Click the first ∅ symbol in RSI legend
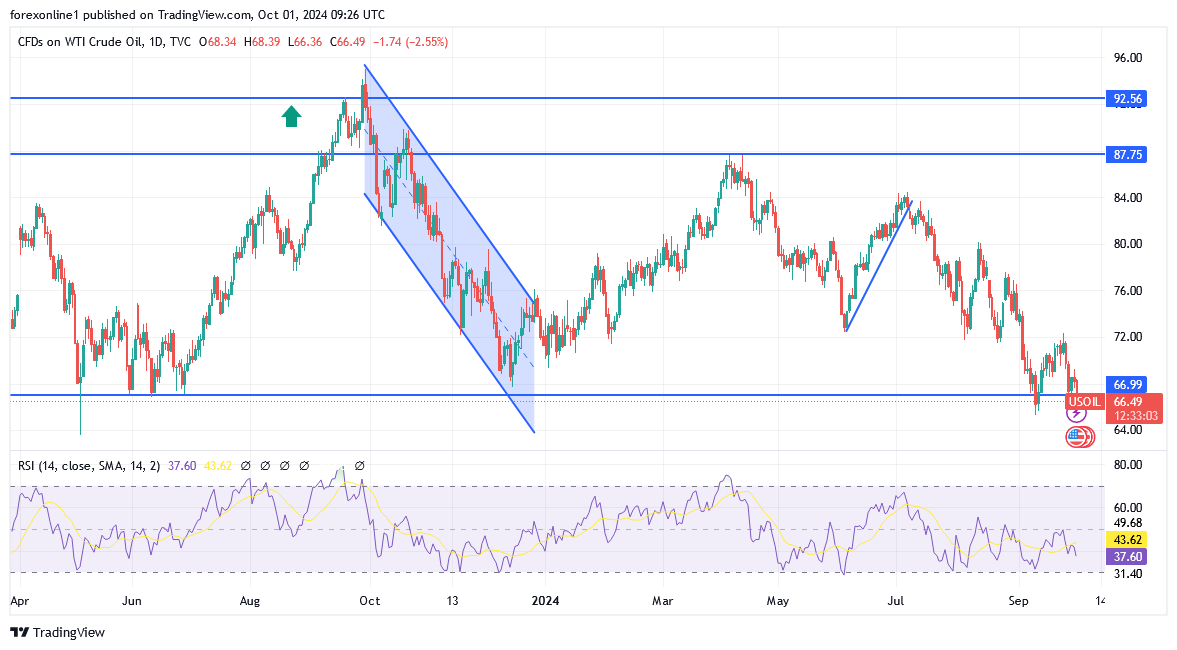The image size is (1177, 650). [x=245, y=466]
